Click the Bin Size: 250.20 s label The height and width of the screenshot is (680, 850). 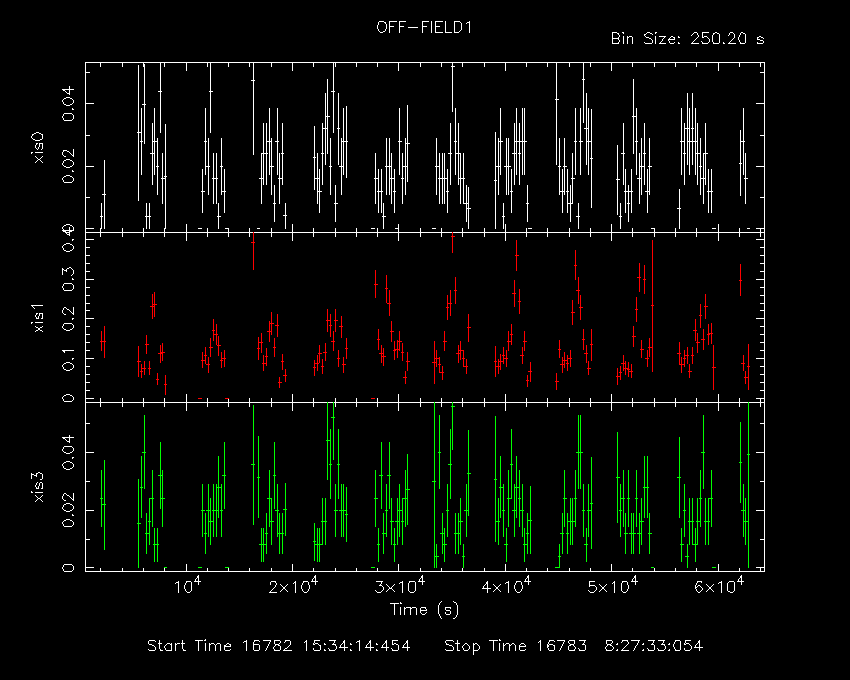(687, 39)
